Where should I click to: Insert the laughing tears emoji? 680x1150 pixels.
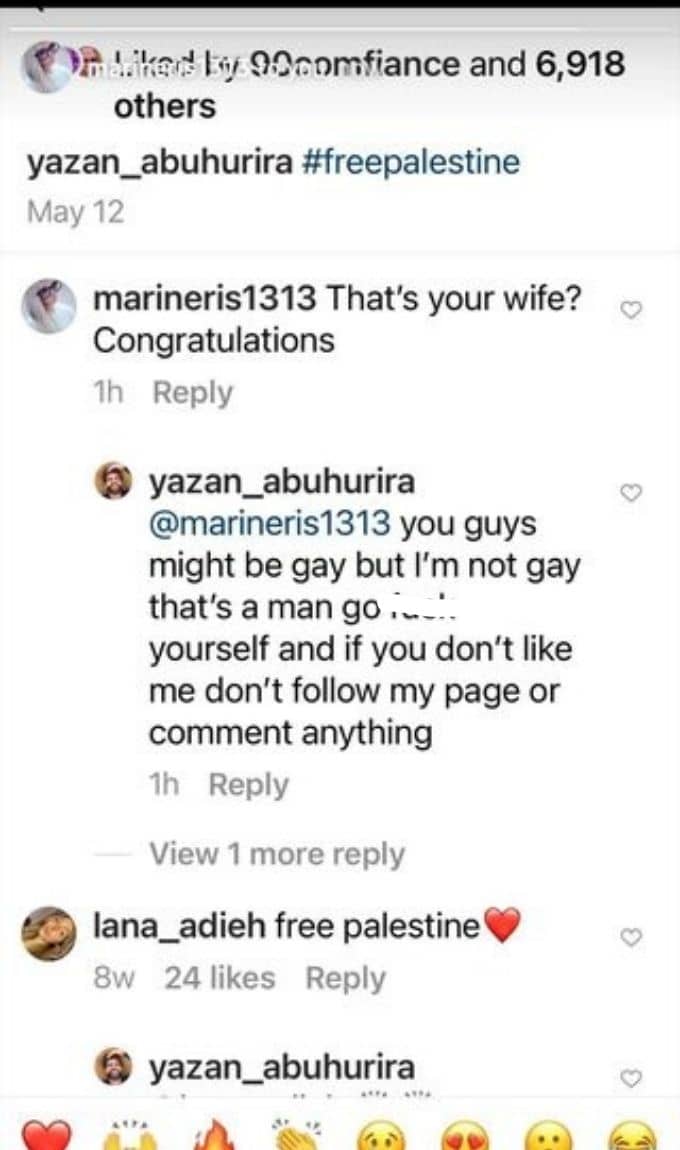tap(632, 1135)
